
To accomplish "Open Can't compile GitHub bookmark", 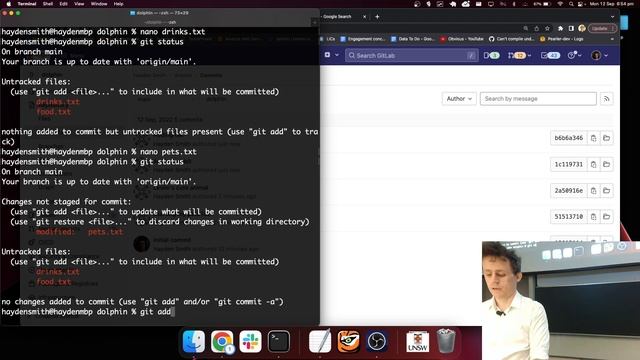I will click(511, 39).
